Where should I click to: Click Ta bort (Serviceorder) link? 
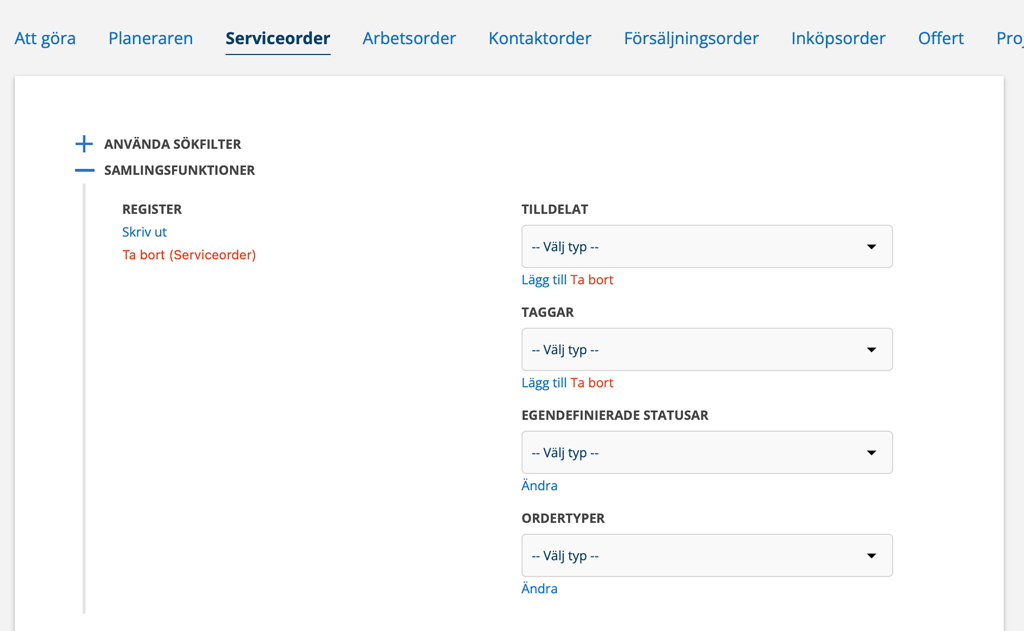coord(189,255)
